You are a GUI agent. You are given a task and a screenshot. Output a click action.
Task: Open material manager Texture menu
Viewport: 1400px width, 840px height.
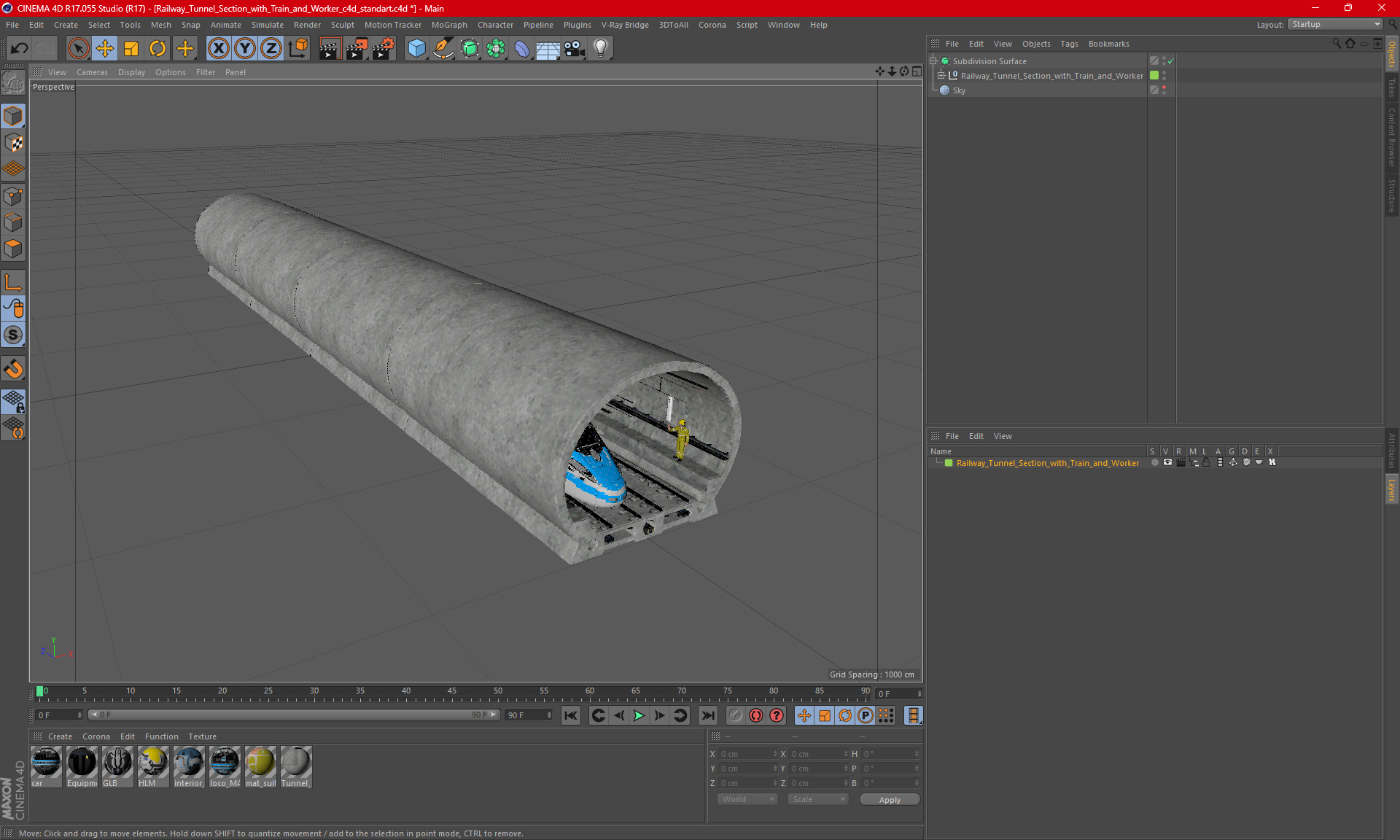[202, 736]
